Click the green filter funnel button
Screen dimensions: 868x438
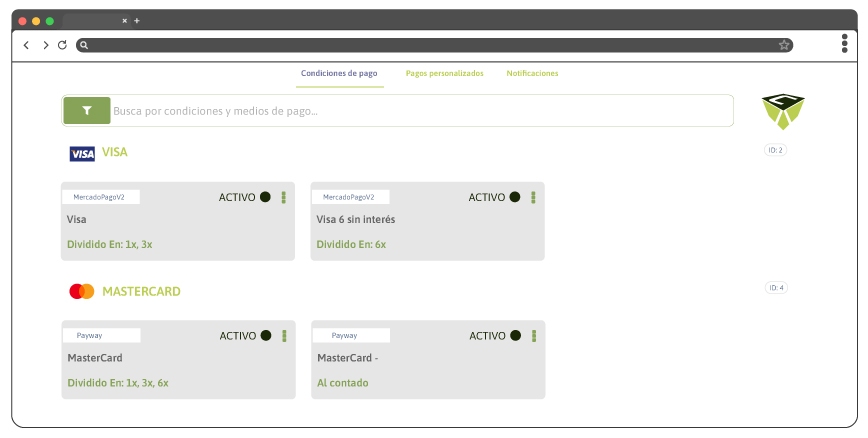pos(87,111)
